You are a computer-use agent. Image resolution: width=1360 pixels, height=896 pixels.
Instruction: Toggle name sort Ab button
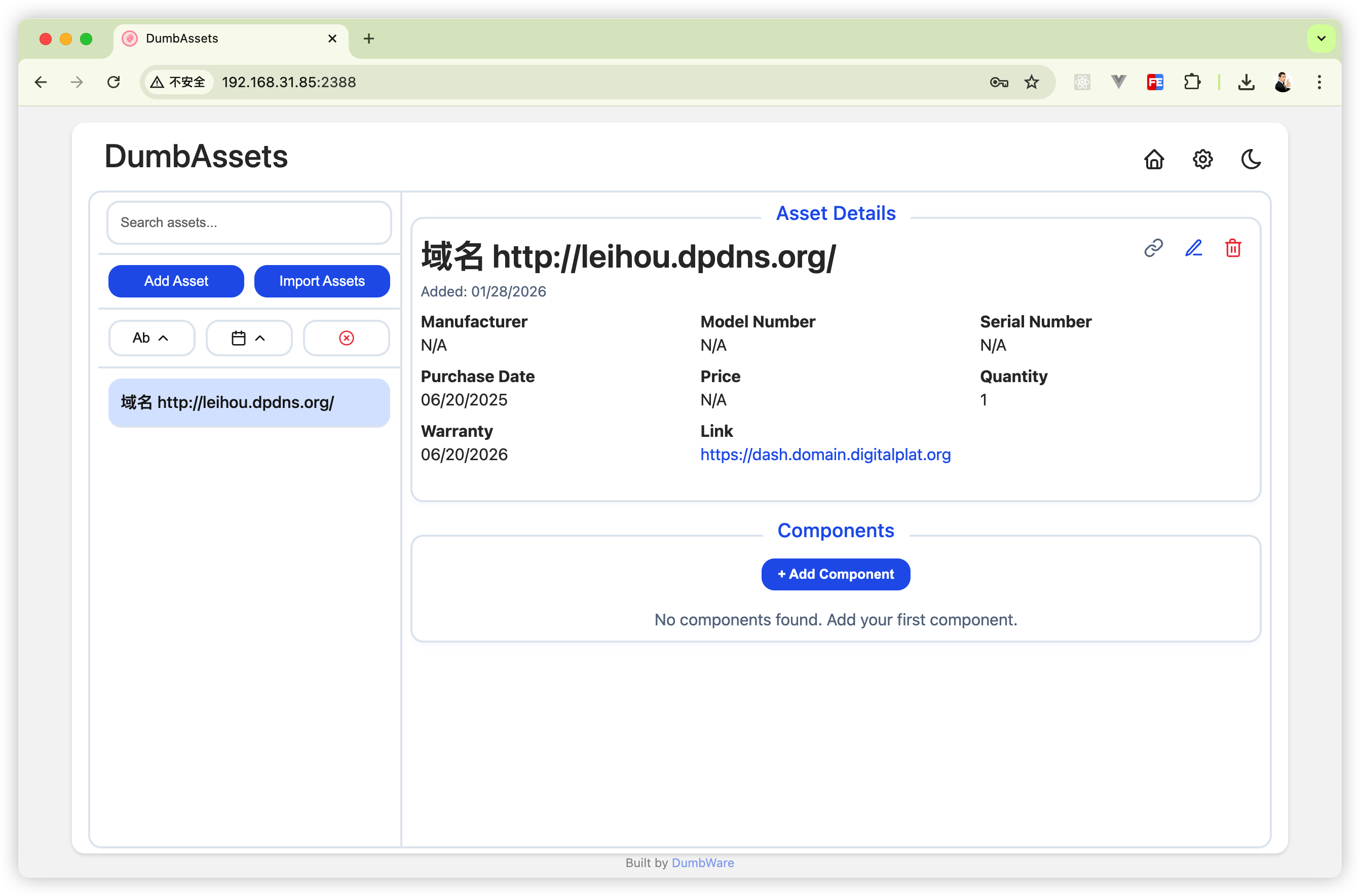pos(152,338)
